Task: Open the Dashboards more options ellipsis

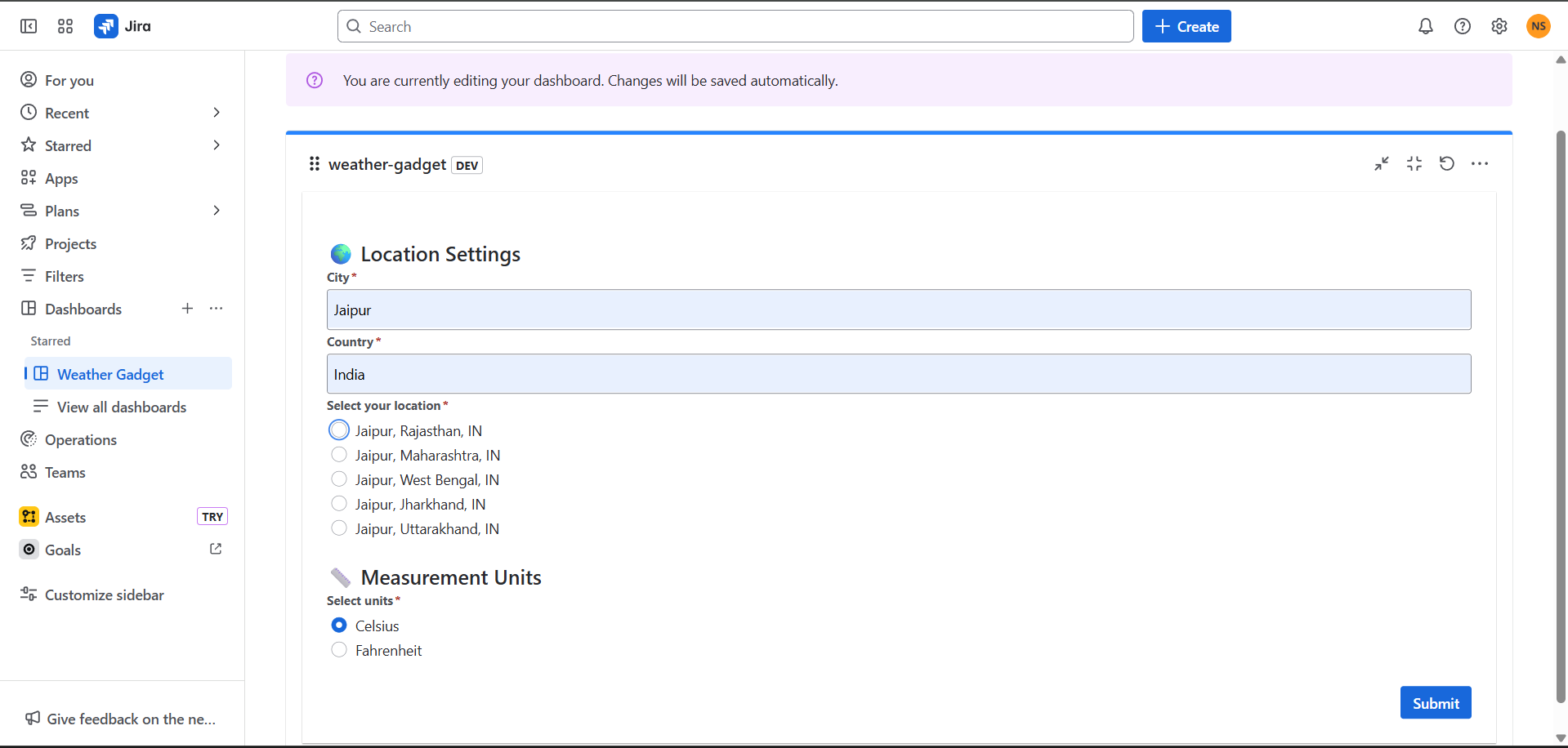Action: [216, 308]
